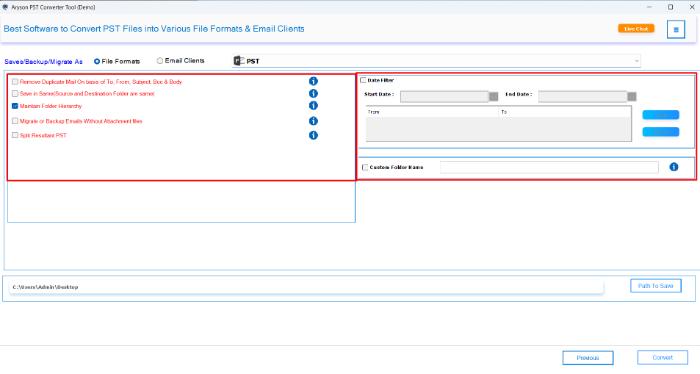The width and height of the screenshot is (700, 374).
Task: Enable Remove Duplicate Mail checkbox
Action: pos(15,82)
